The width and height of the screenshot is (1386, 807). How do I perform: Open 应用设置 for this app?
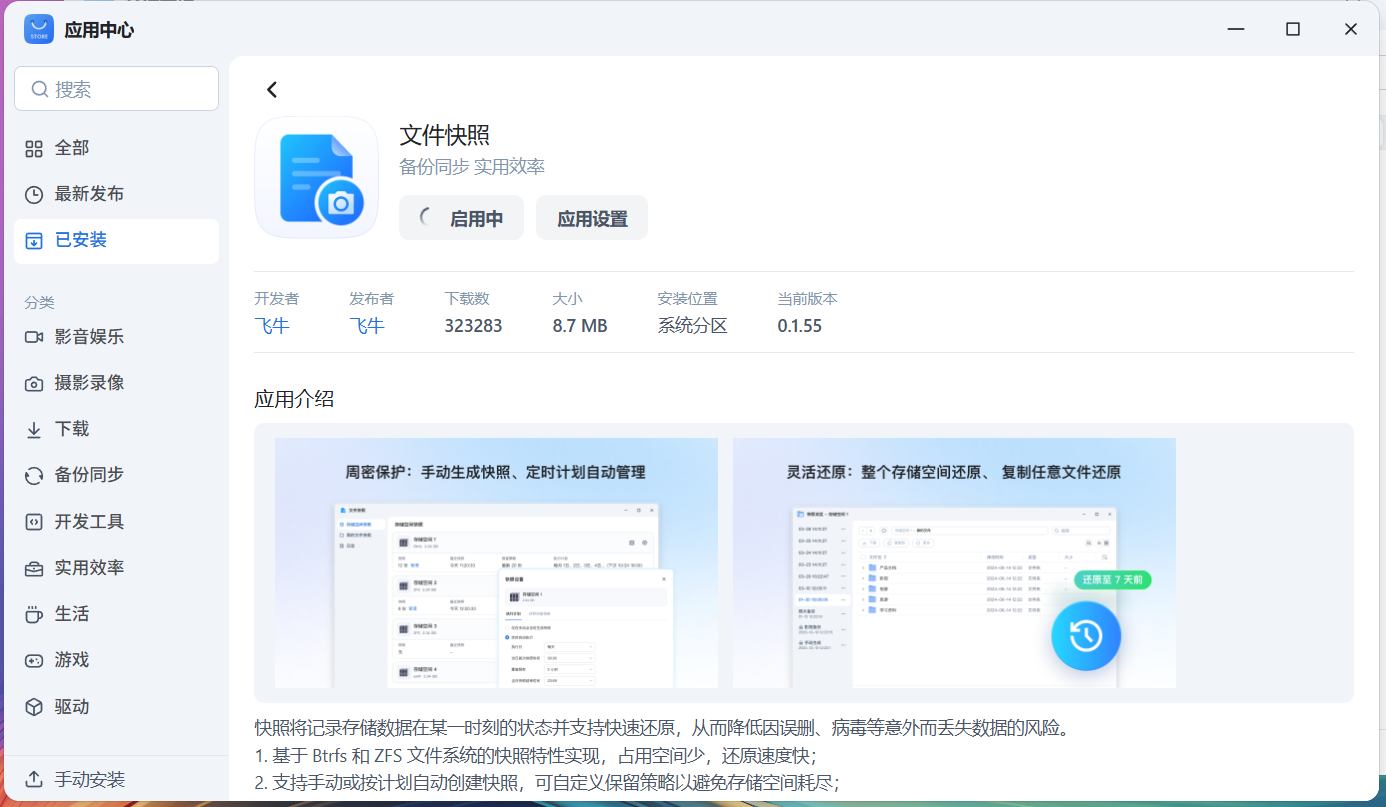[x=592, y=218]
